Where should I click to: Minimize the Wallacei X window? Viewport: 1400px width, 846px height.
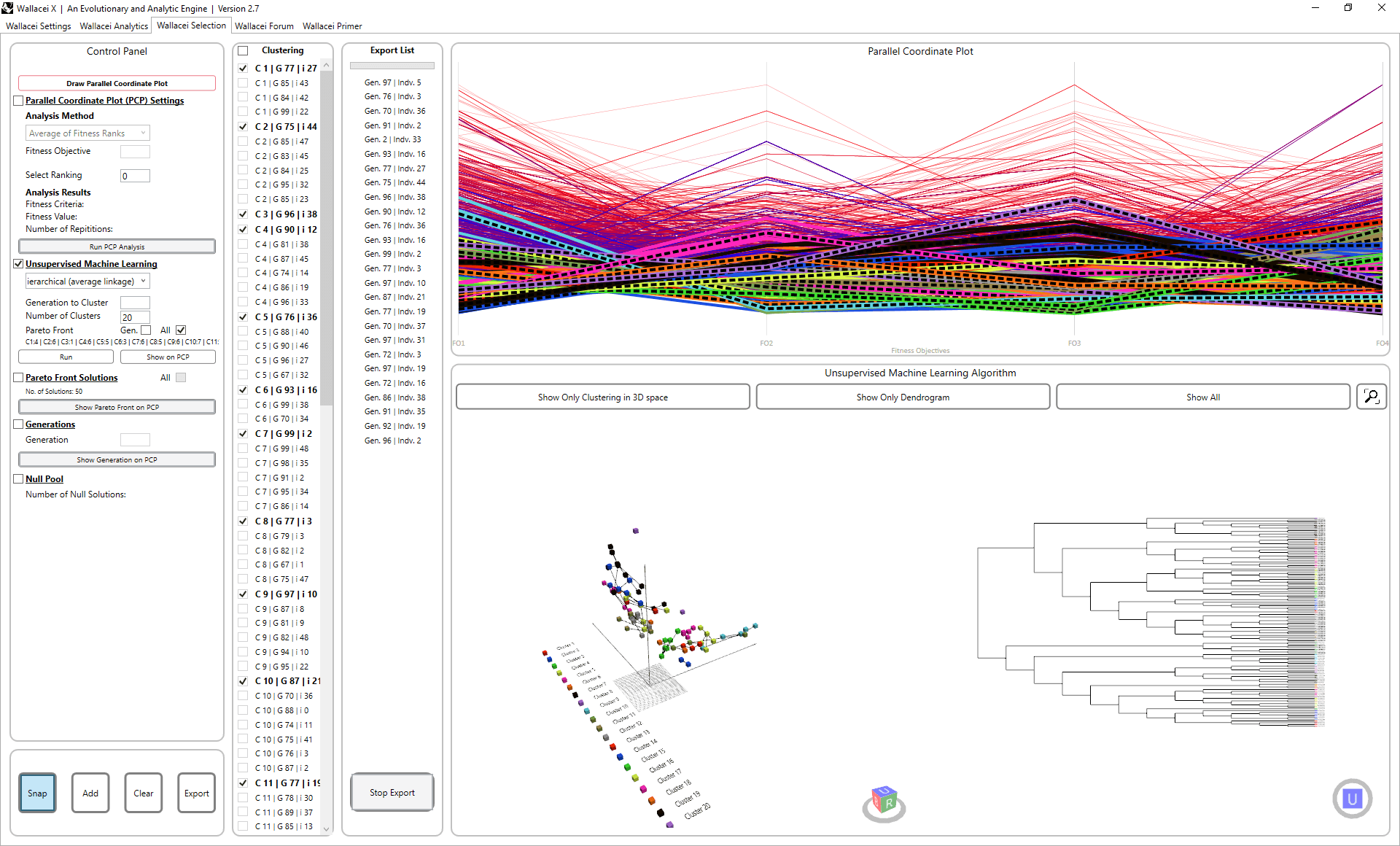pyautogui.click(x=1315, y=8)
